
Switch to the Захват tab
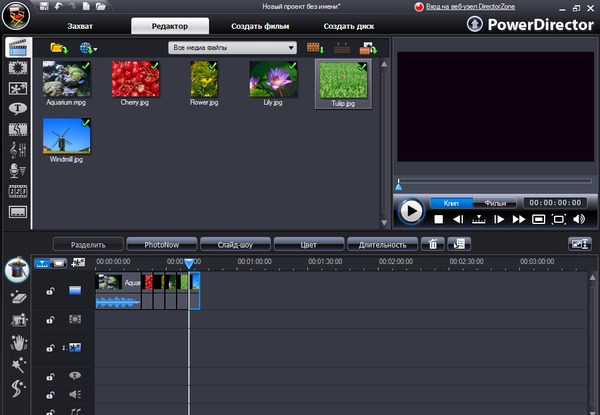(x=80, y=26)
